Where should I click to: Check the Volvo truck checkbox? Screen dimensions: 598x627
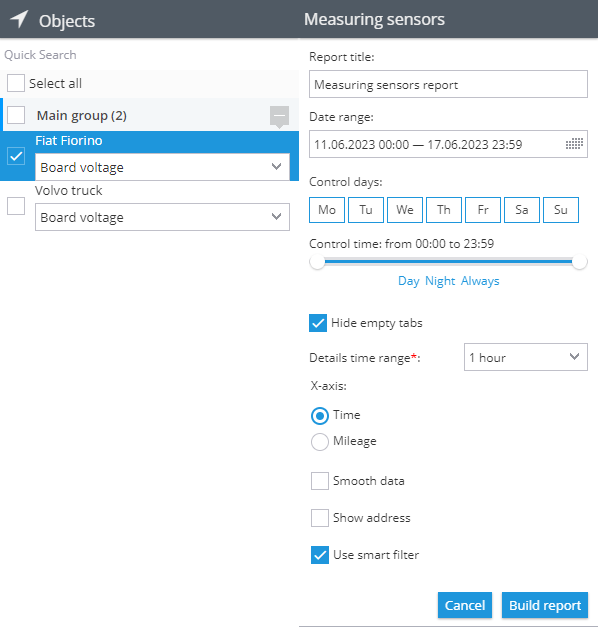[16, 206]
